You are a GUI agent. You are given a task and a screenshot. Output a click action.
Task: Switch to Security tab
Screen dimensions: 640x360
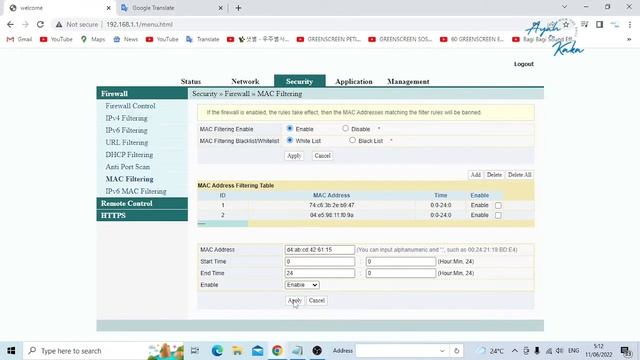coord(300,81)
